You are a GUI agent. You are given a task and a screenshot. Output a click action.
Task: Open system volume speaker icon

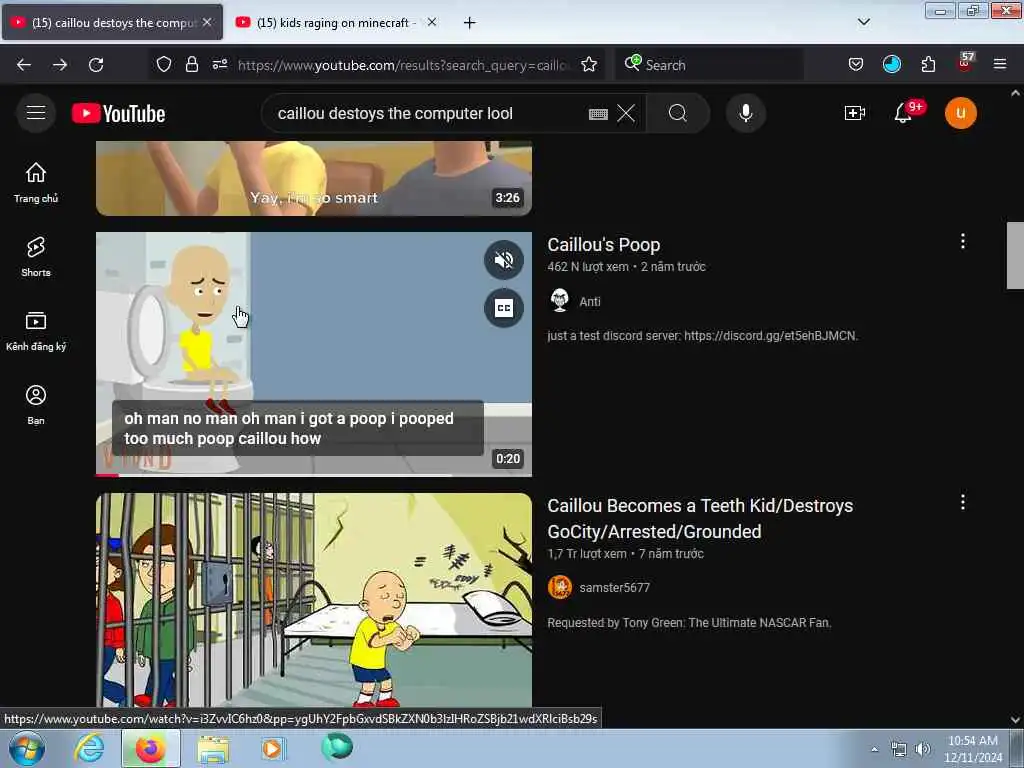pos(922,749)
